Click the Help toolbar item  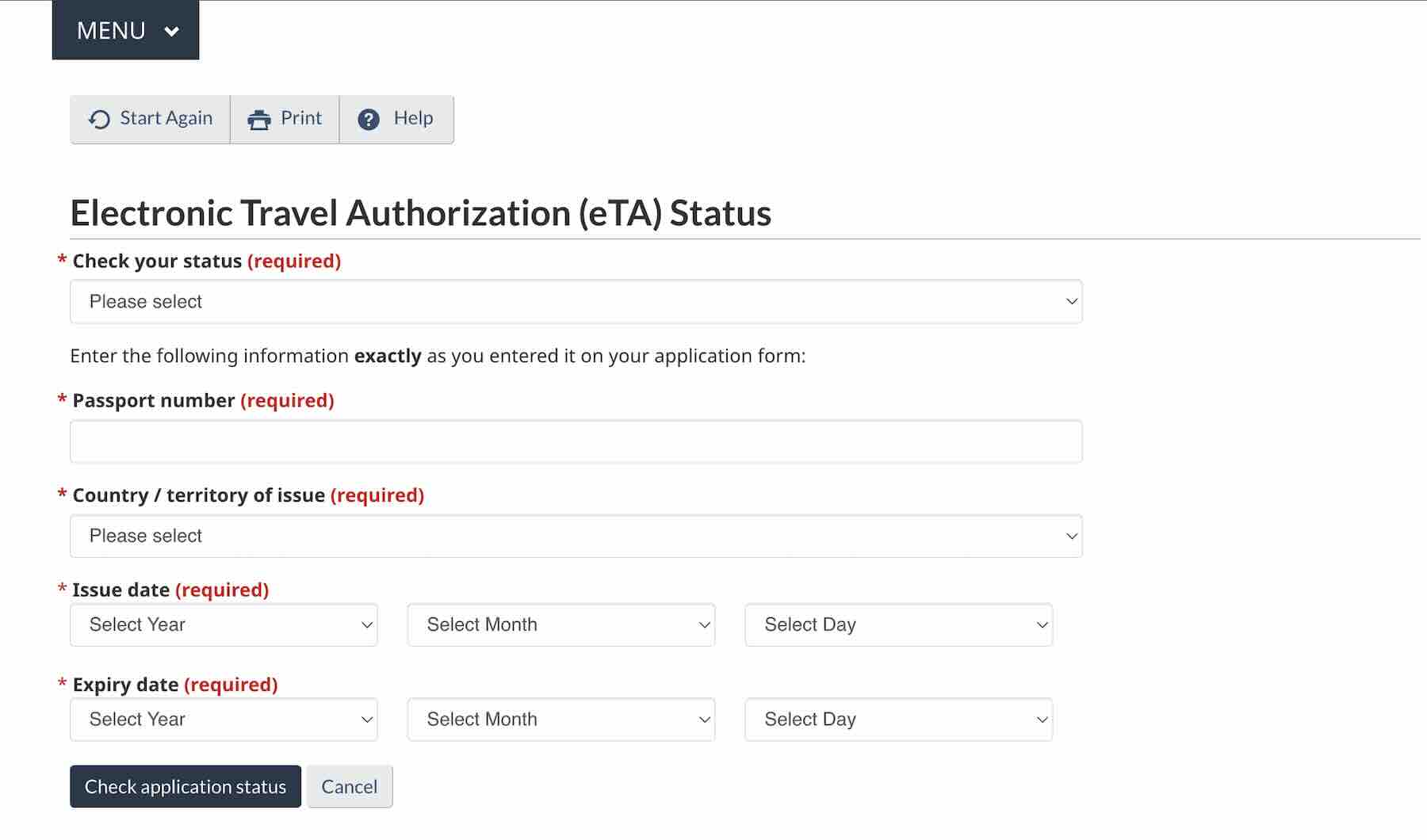tap(396, 119)
